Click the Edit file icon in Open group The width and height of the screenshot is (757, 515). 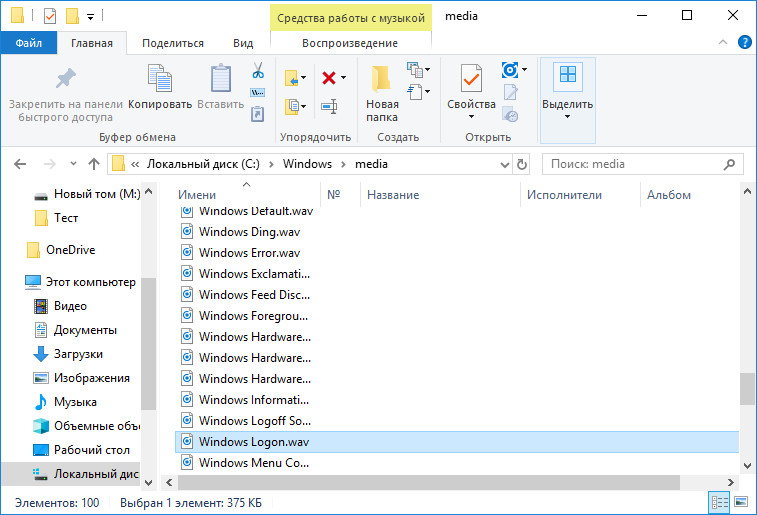coord(511,92)
